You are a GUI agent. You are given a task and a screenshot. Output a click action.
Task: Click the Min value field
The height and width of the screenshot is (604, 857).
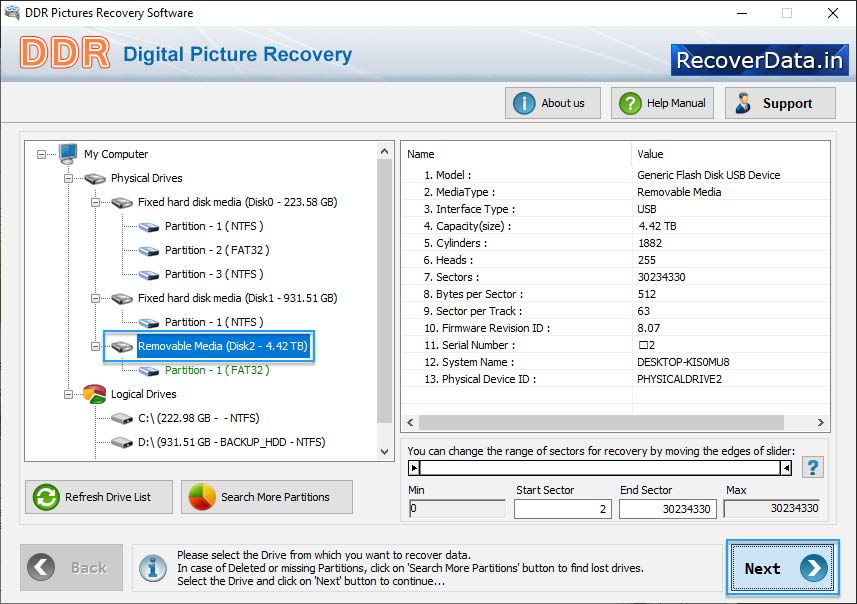click(457, 509)
